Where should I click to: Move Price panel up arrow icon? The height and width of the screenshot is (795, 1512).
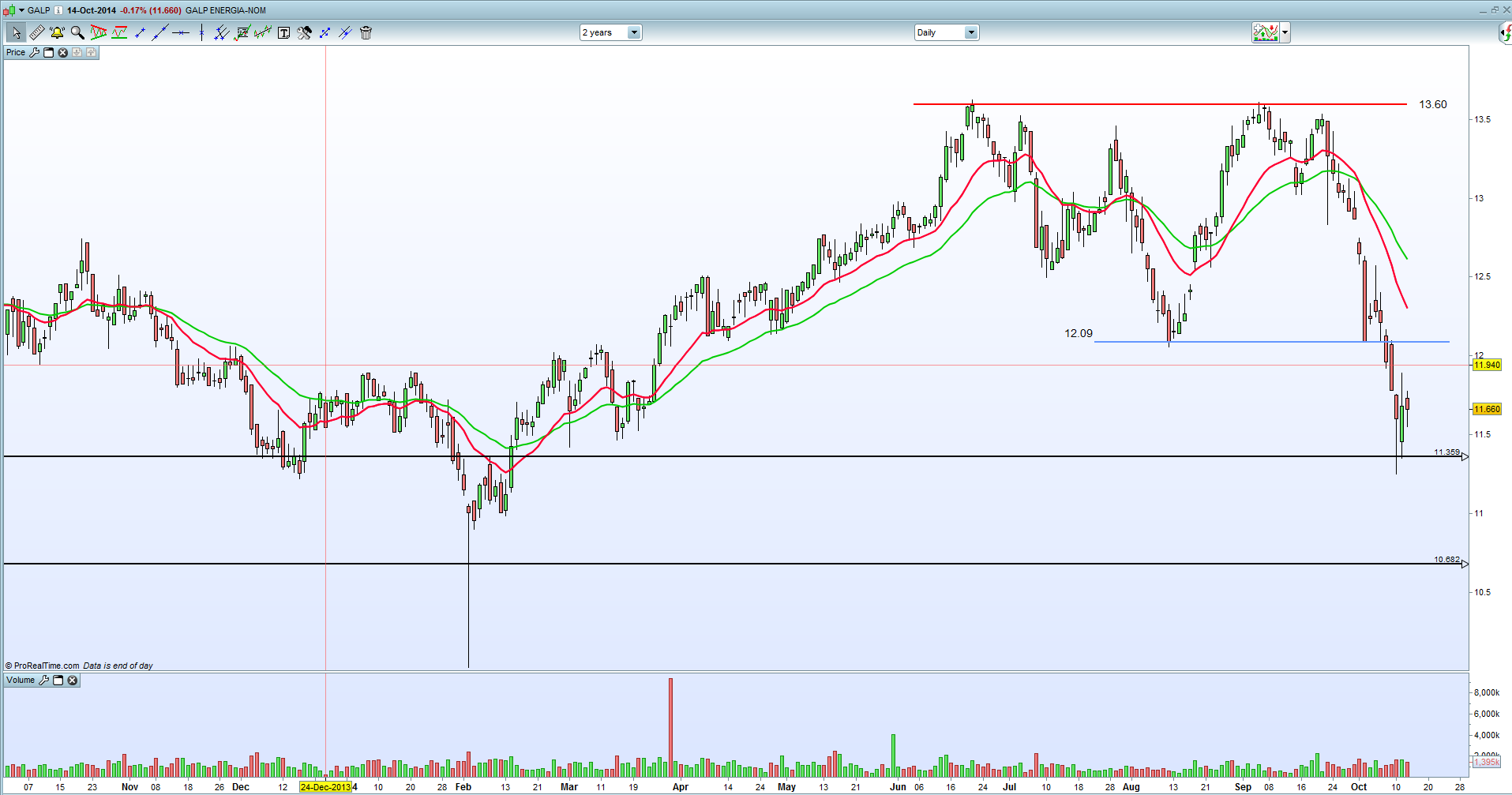point(92,52)
